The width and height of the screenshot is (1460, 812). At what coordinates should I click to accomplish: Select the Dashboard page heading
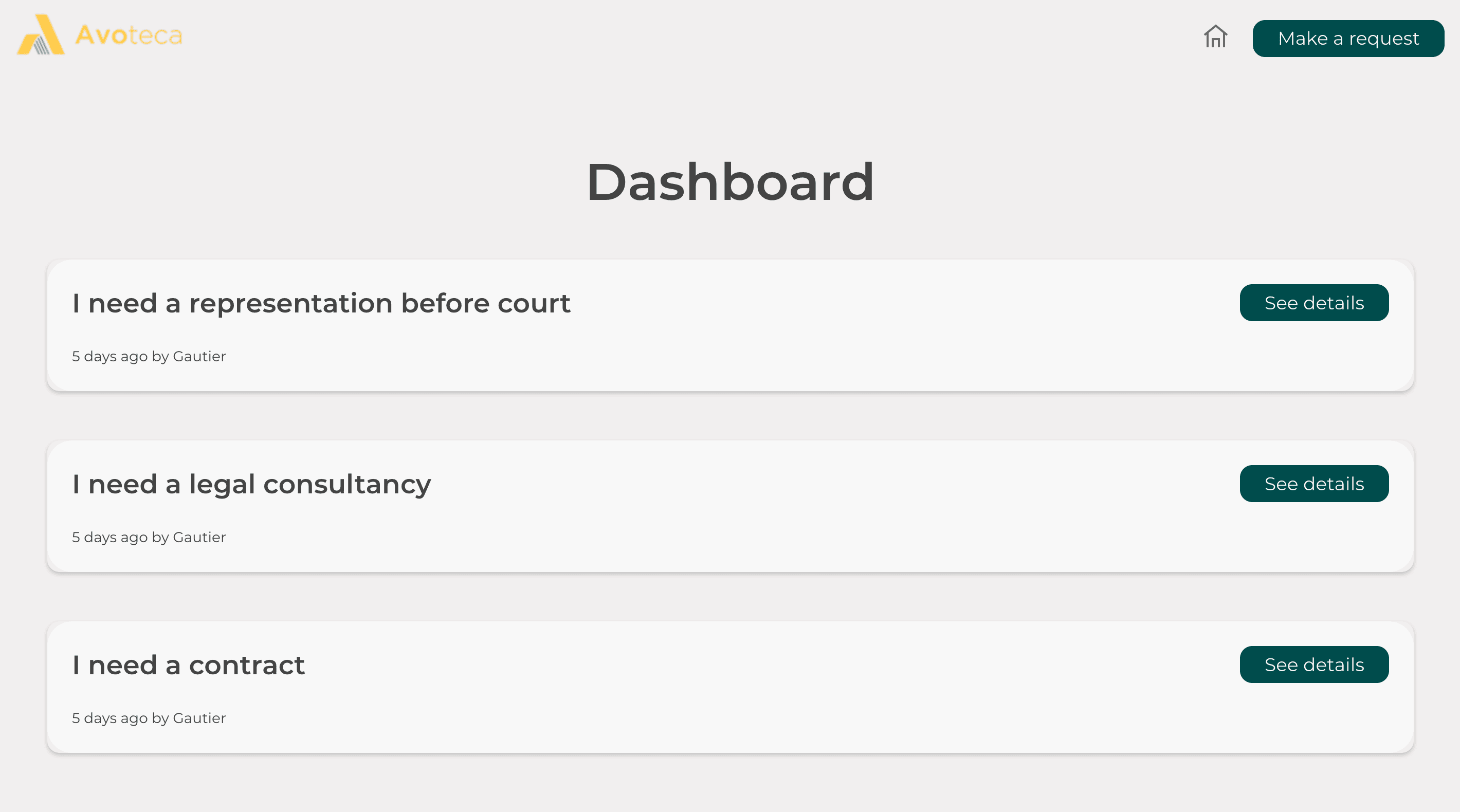pyautogui.click(x=730, y=182)
